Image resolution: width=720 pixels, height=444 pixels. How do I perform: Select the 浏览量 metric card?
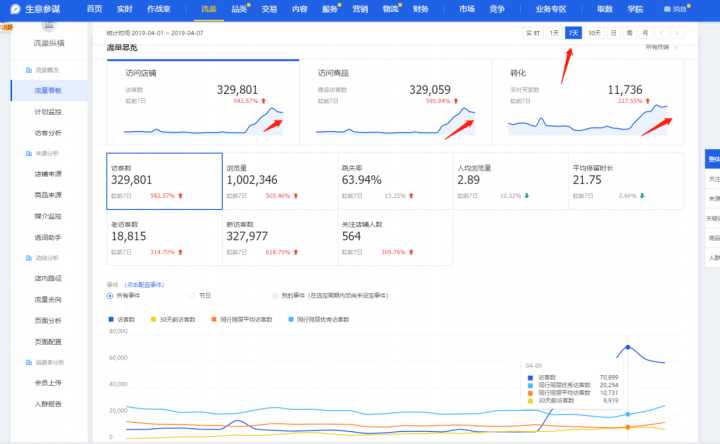(279, 180)
